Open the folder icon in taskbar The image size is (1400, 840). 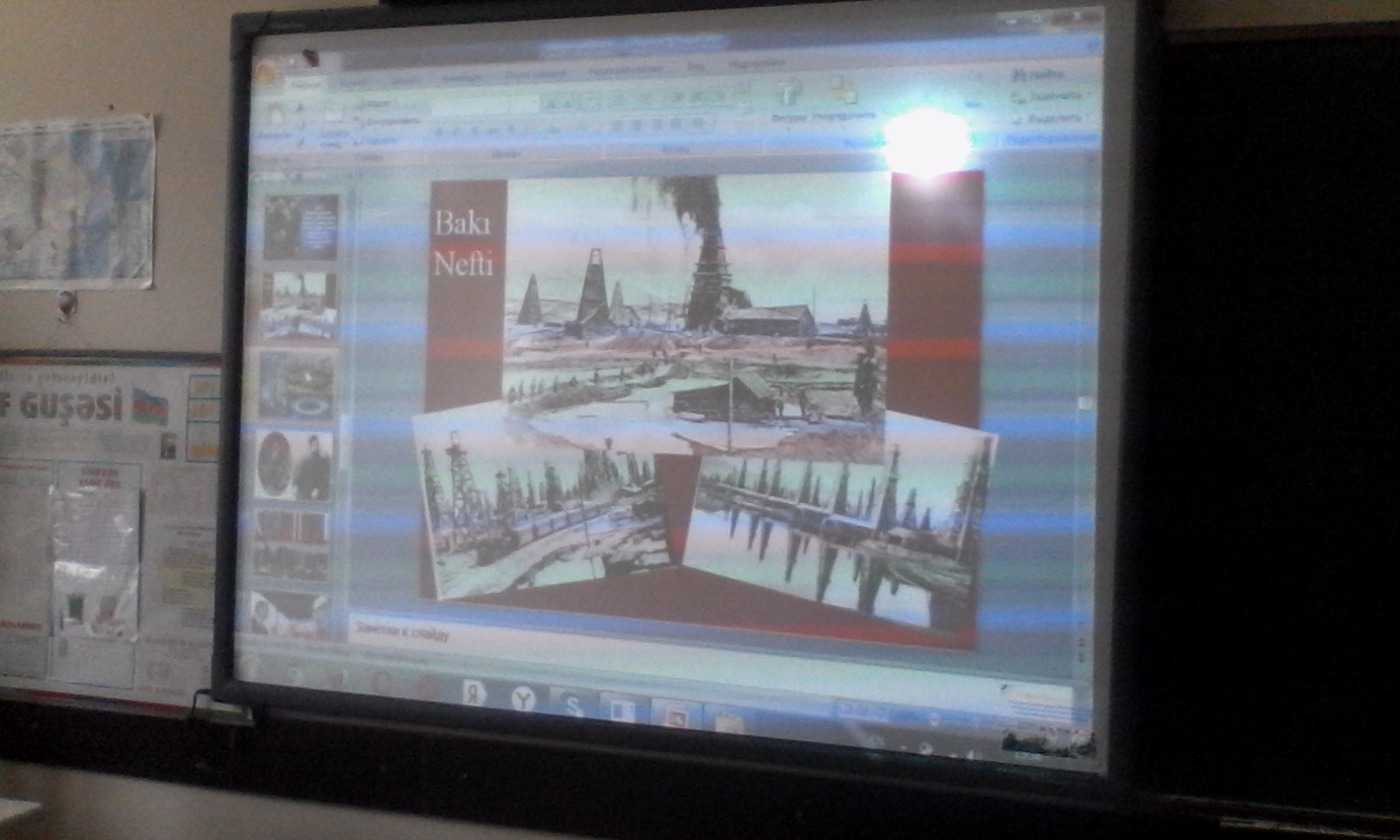[728, 722]
